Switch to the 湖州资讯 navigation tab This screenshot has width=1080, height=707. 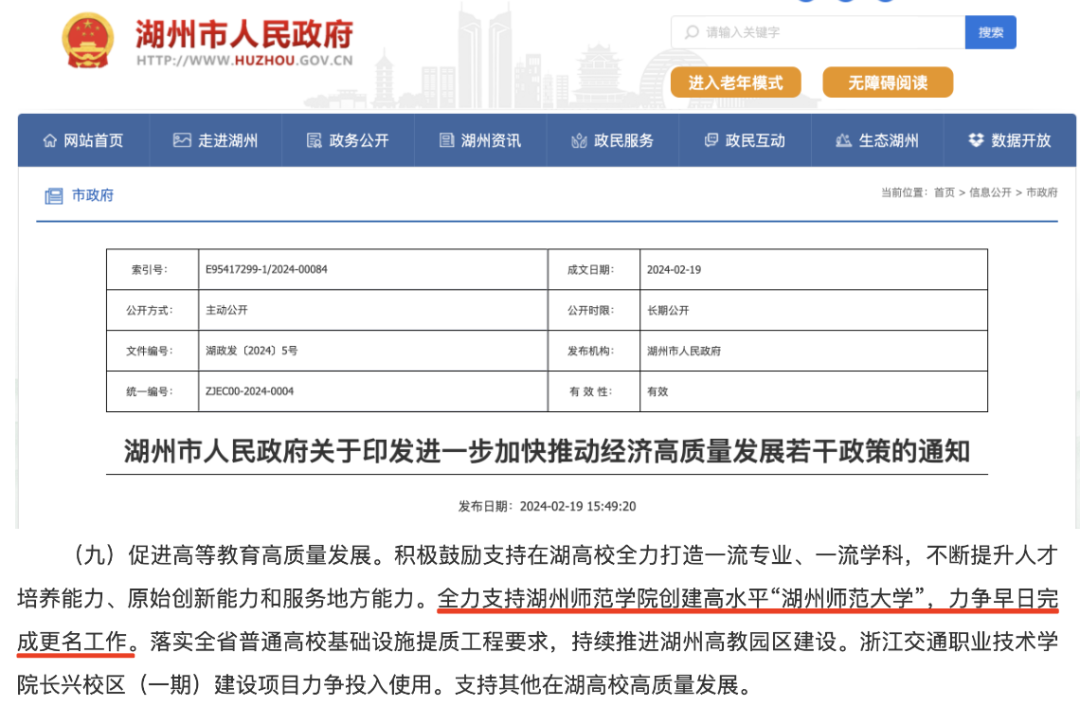(480, 140)
